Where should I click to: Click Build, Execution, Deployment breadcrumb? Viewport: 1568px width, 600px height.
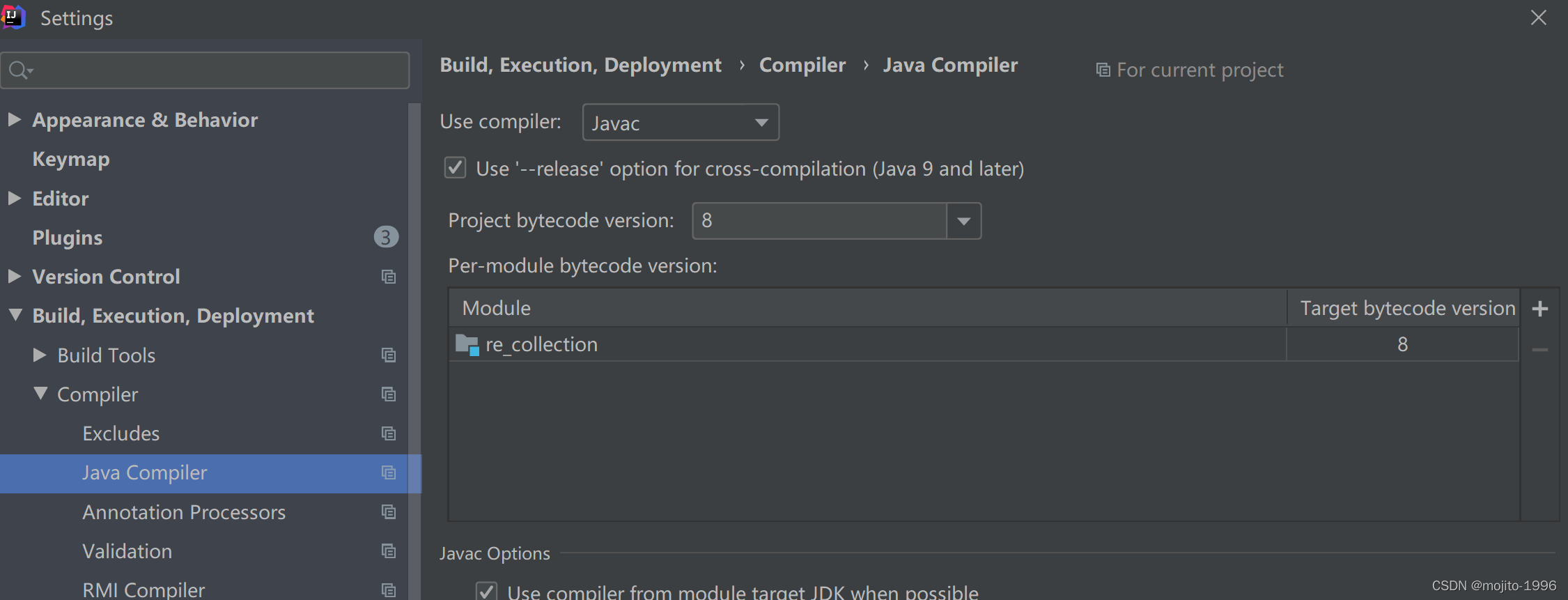(581, 65)
